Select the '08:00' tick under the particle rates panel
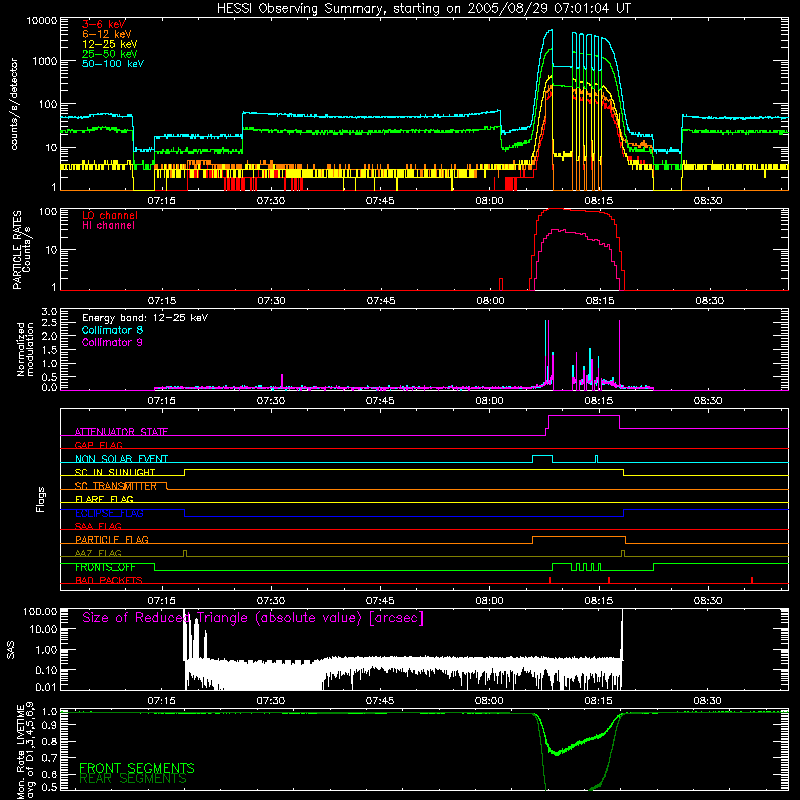This screenshot has width=800, height=800. 490,301
